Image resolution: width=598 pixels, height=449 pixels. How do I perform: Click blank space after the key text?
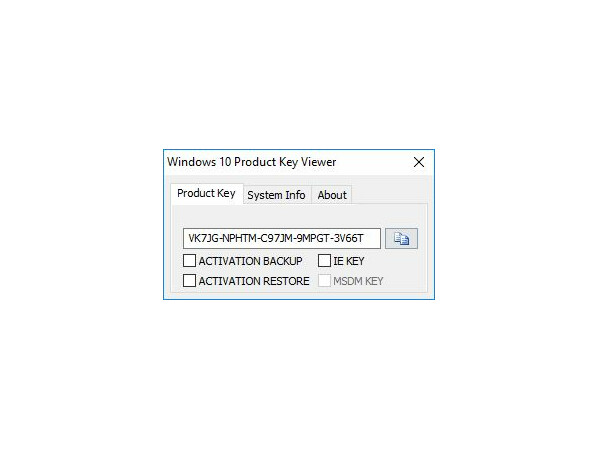pyautogui.click(x=372, y=238)
